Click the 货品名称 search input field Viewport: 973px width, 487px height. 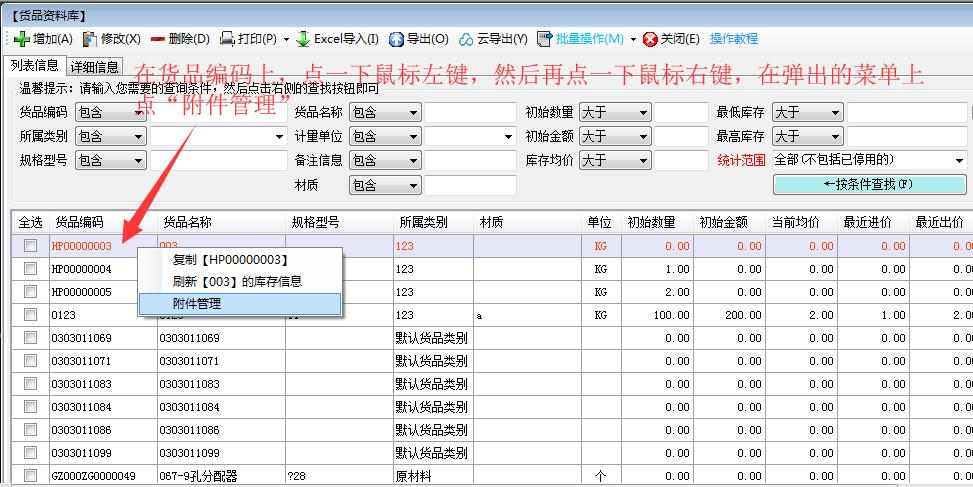[x=470, y=113]
